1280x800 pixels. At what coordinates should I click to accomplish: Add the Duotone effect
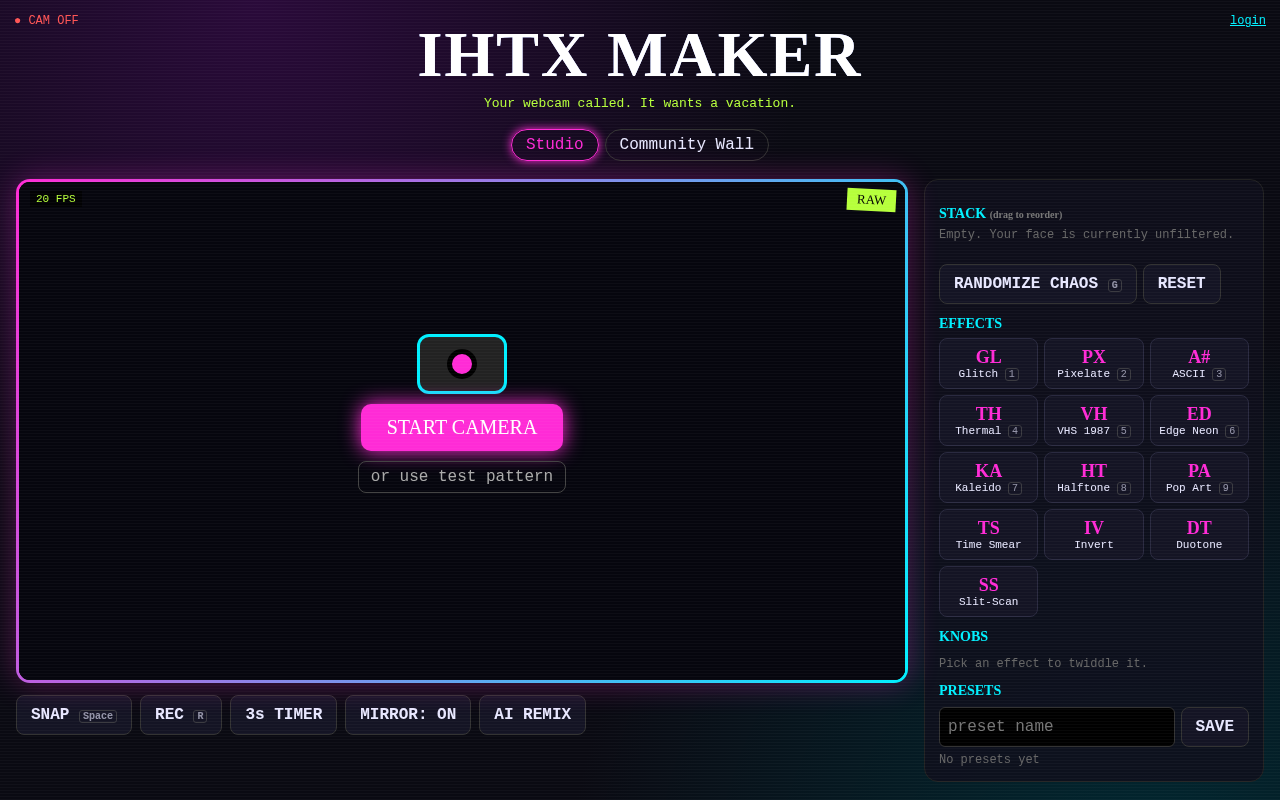click(1199, 534)
